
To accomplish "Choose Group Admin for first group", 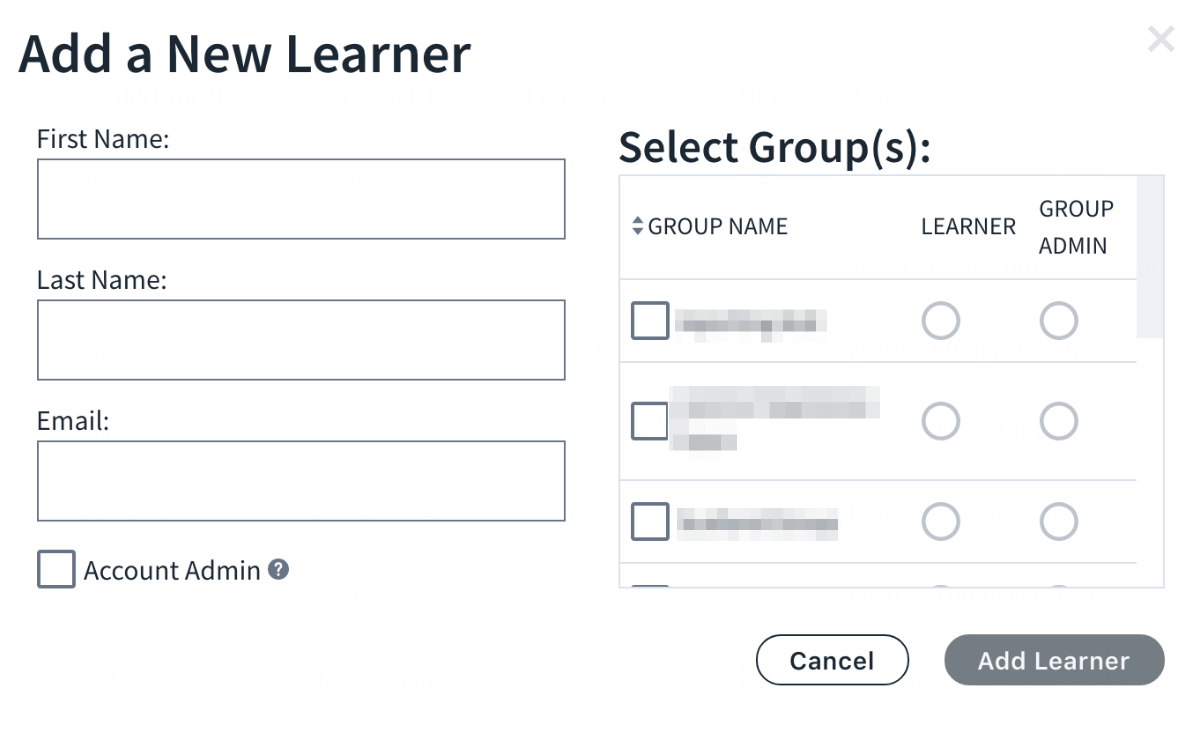I will (1059, 321).
